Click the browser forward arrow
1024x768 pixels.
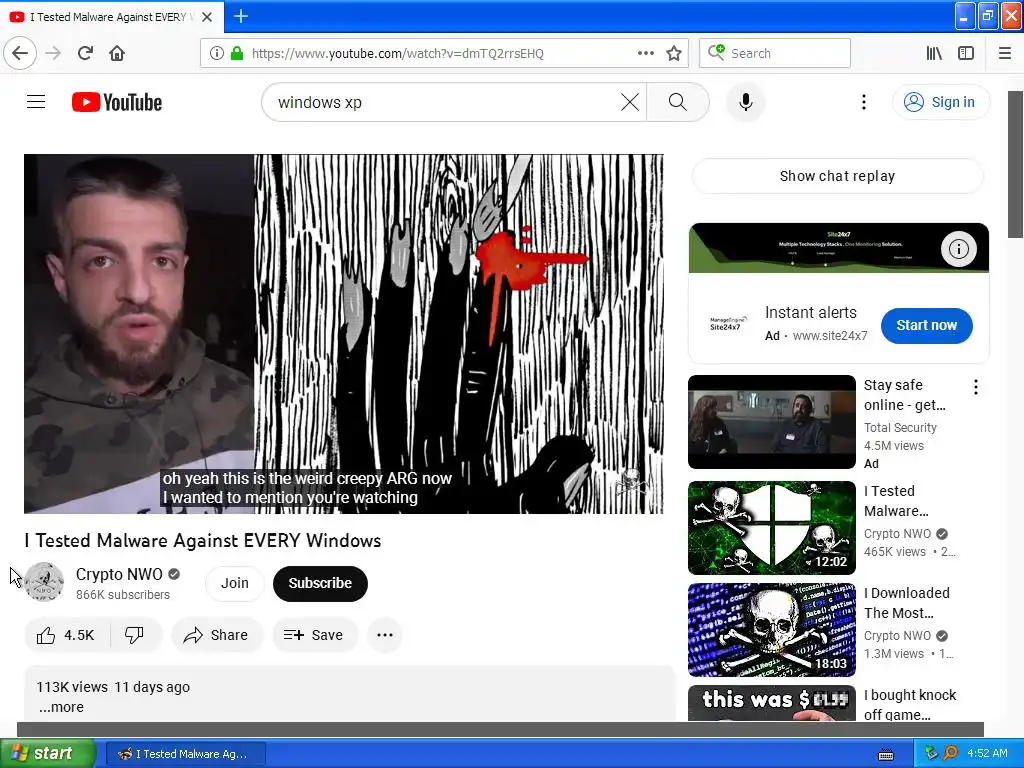click(53, 53)
